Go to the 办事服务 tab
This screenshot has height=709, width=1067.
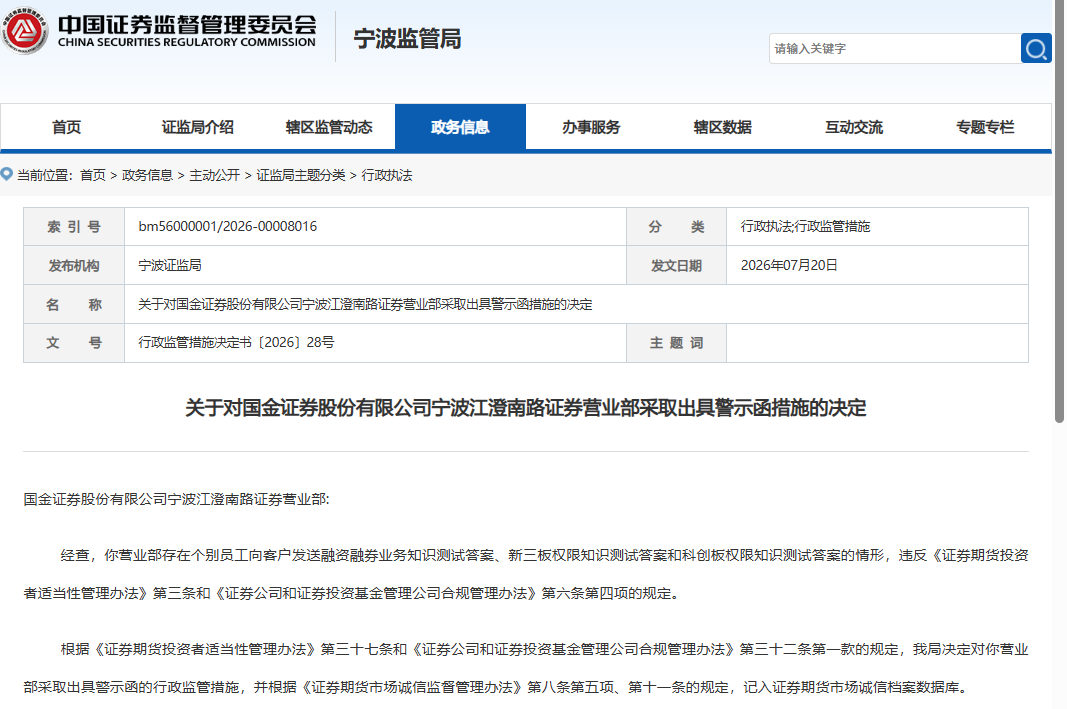[x=591, y=127]
